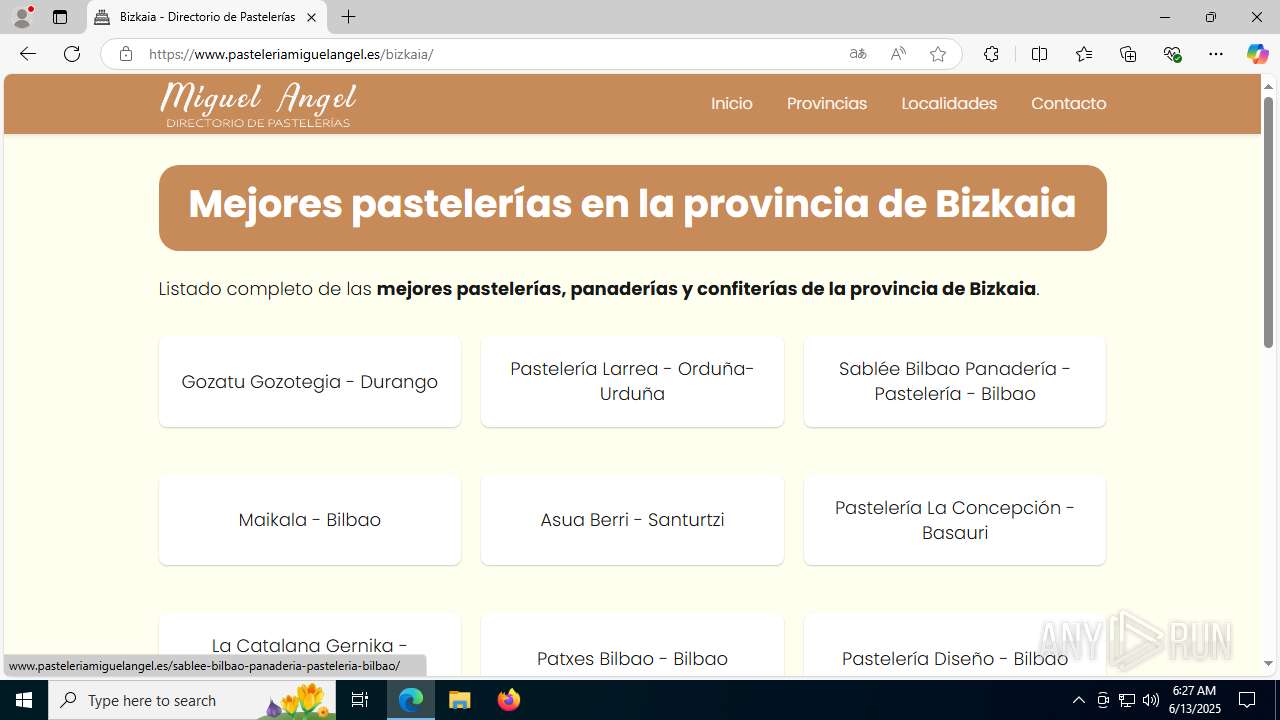Open tab actions menu
Screen dimensions: 1280x720
(60, 17)
